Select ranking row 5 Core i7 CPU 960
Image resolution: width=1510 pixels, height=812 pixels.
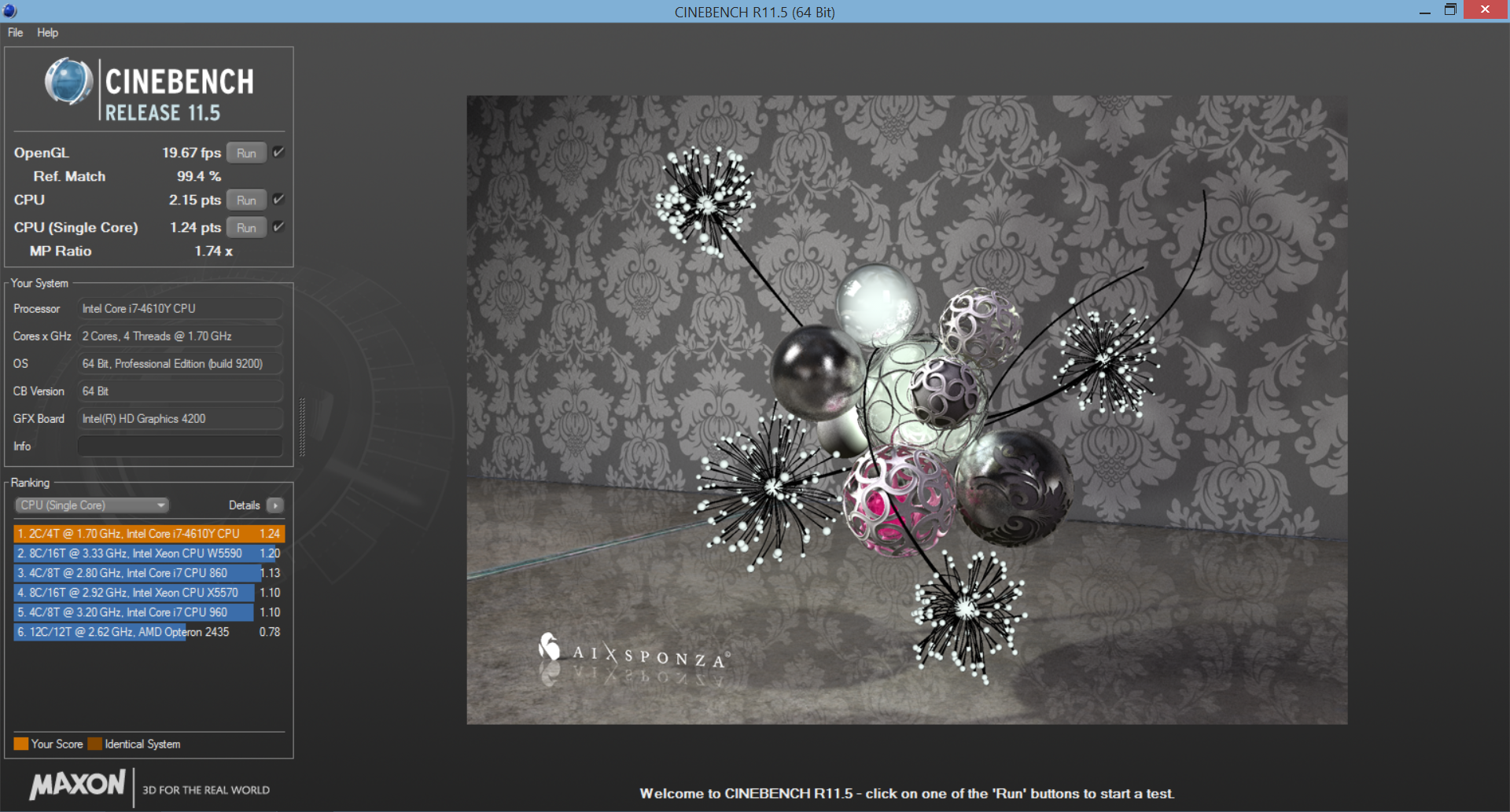tap(149, 612)
